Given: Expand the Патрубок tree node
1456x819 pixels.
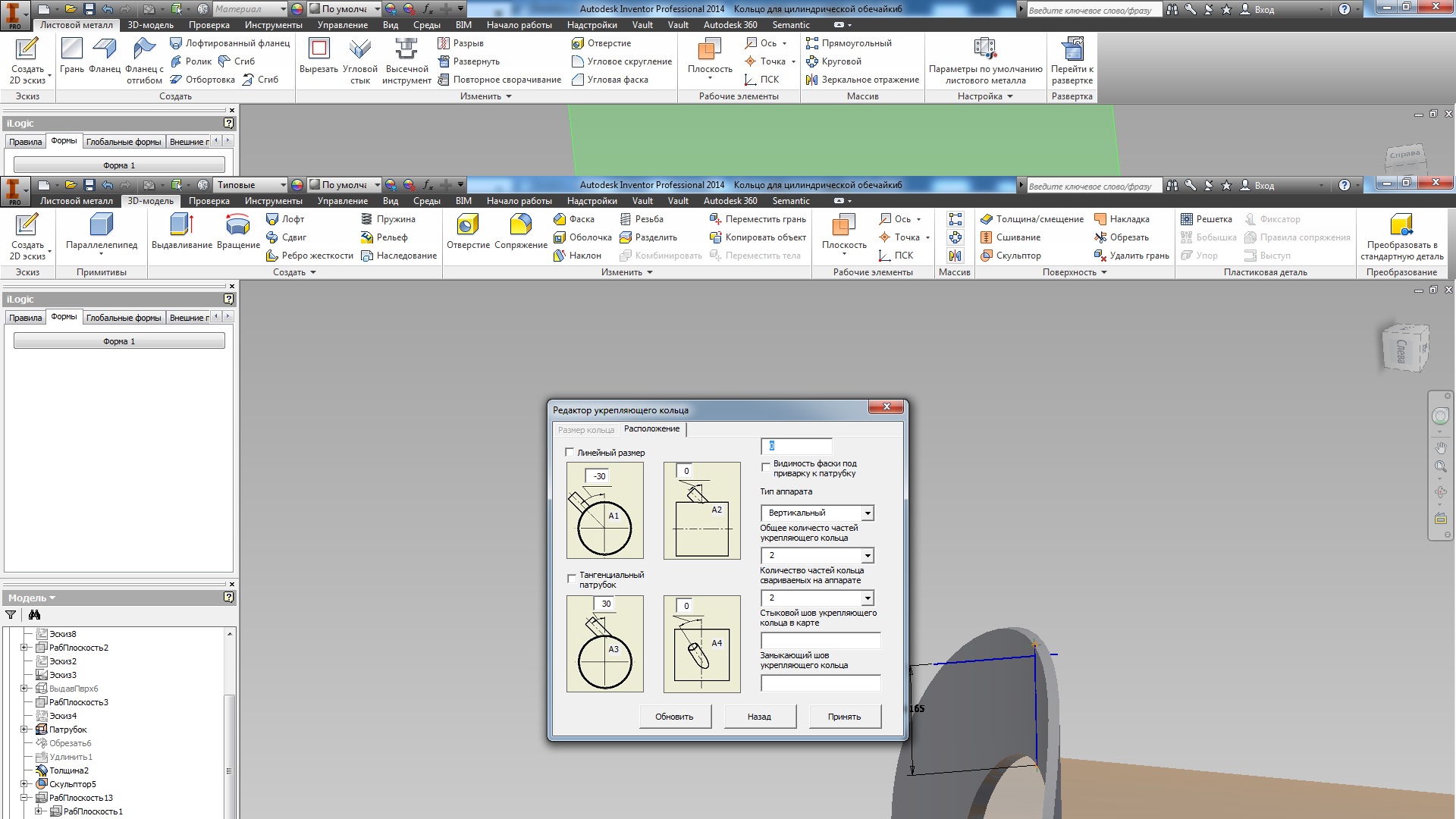Looking at the screenshot, I should click(x=24, y=730).
